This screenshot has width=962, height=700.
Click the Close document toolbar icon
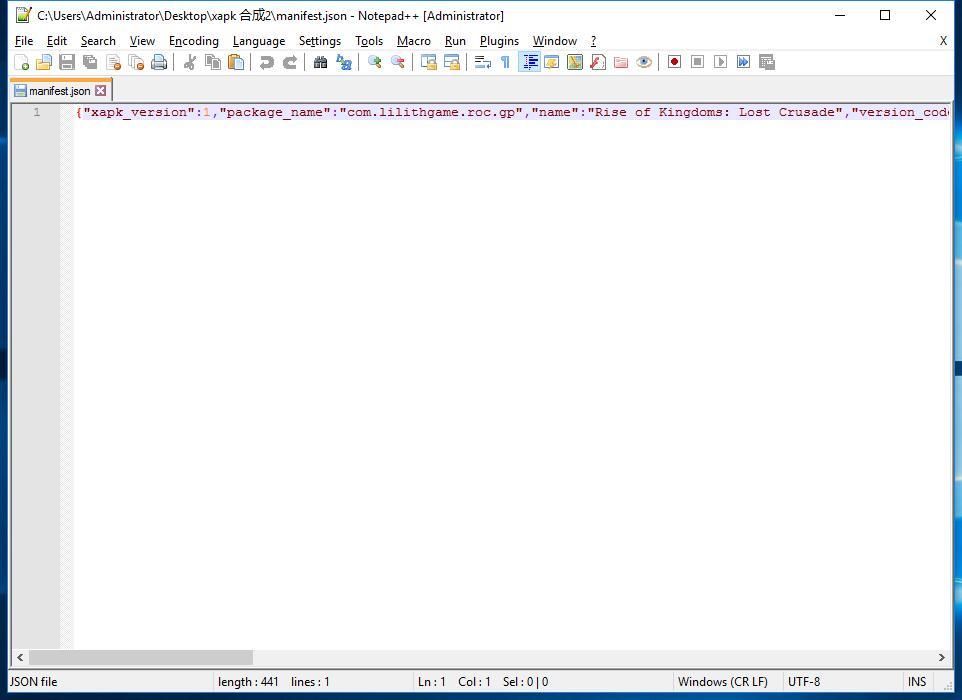(x=114, y=62)
